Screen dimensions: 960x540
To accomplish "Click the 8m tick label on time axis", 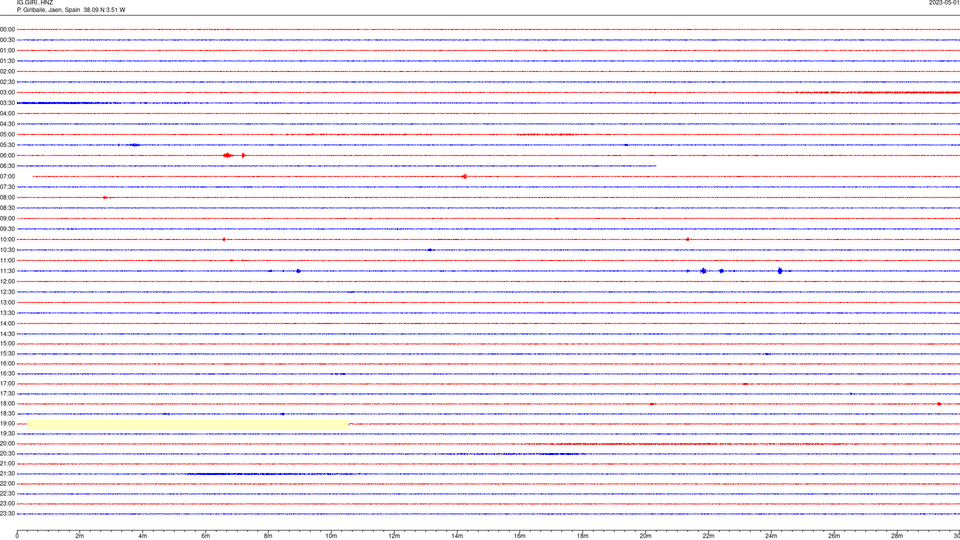I will pos(268,536).
